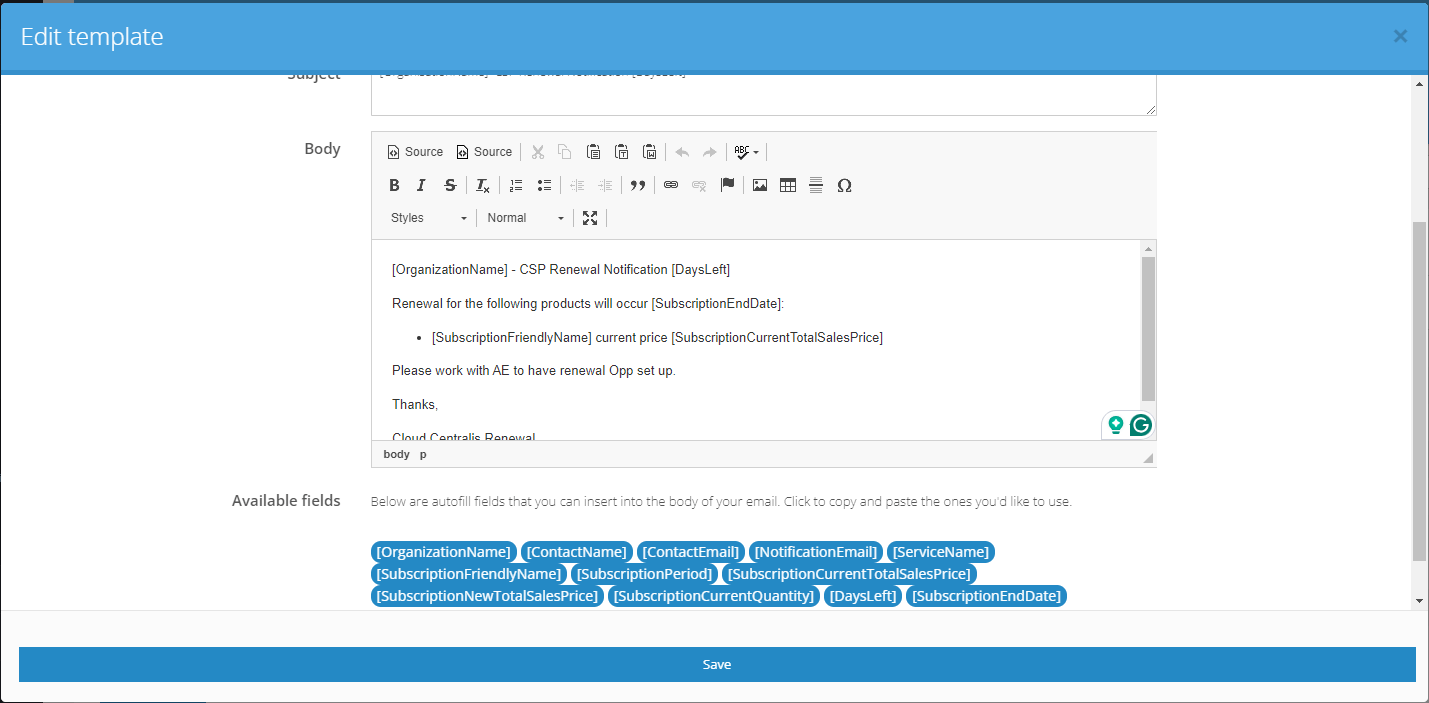
Task: Copy the [SubscriptionCurrentQuantity] field tag
Action: (x=714, y=596)
